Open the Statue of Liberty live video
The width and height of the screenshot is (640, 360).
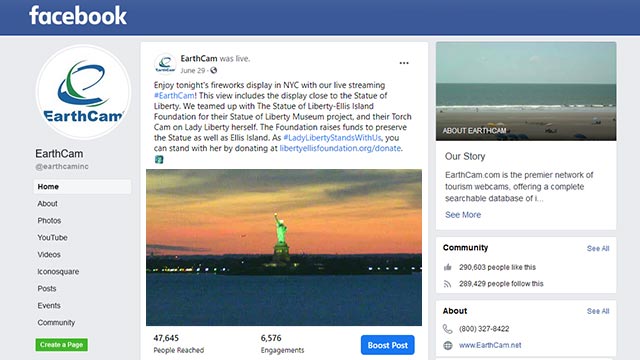[284, 247]
